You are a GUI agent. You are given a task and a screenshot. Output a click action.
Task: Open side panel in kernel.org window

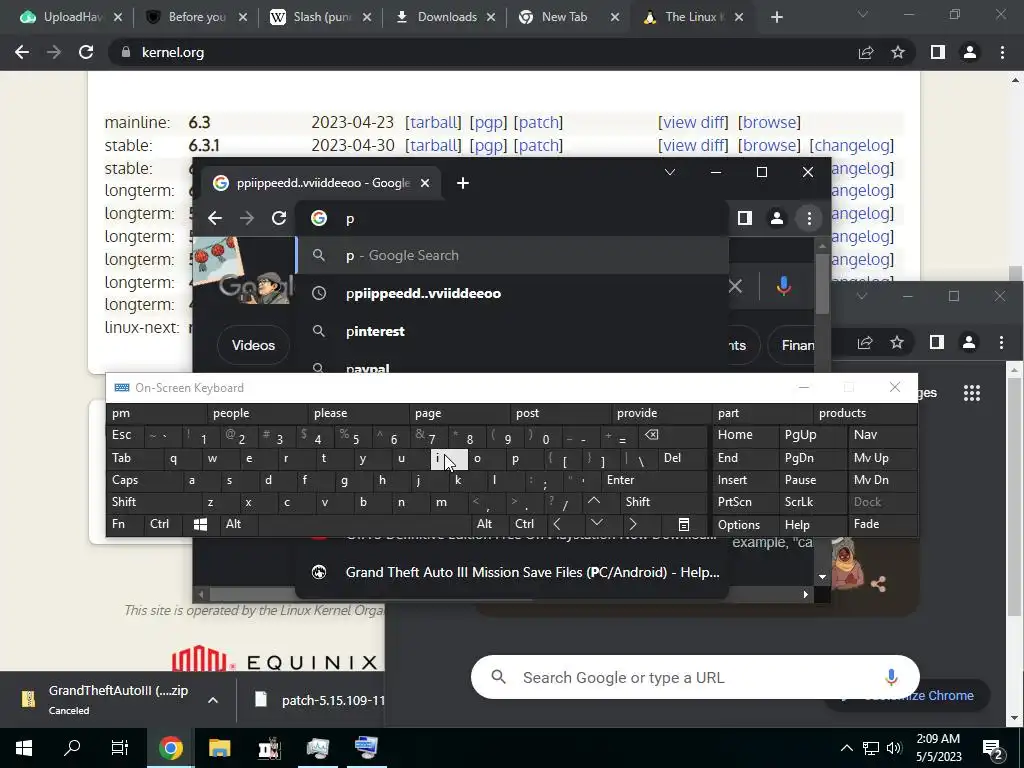(x=938, y=52)
